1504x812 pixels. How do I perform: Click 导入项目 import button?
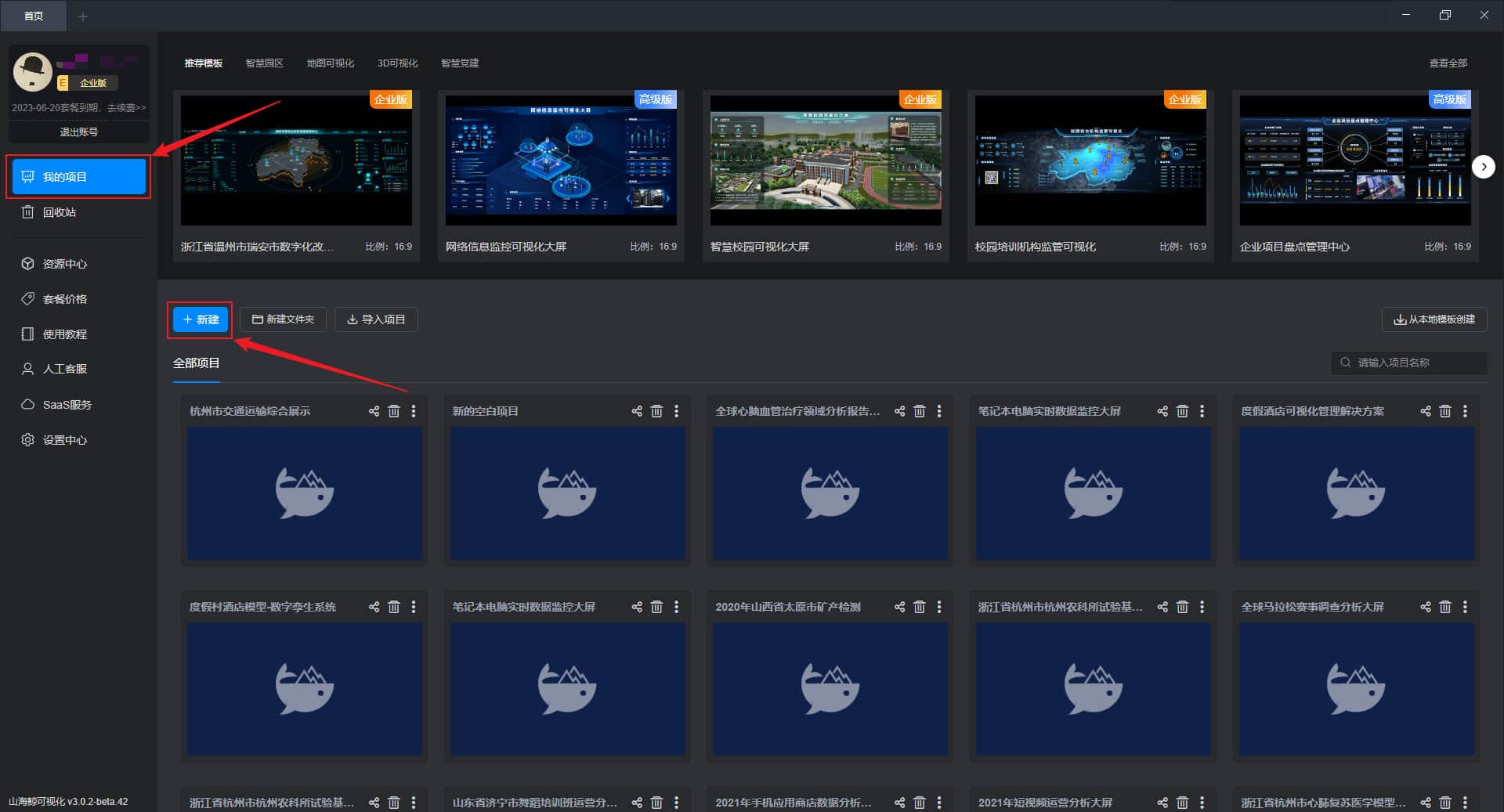pyautogui.click(x=376, y=319)
